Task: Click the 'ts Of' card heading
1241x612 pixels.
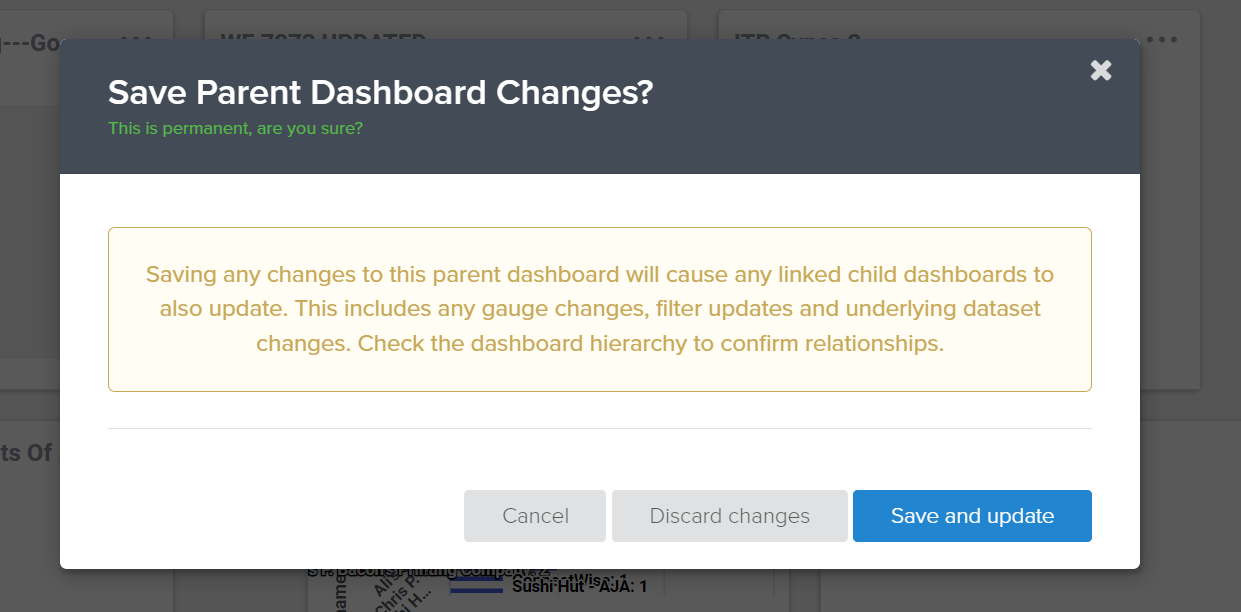Action: pyautogui.click(x=26, y=453)
